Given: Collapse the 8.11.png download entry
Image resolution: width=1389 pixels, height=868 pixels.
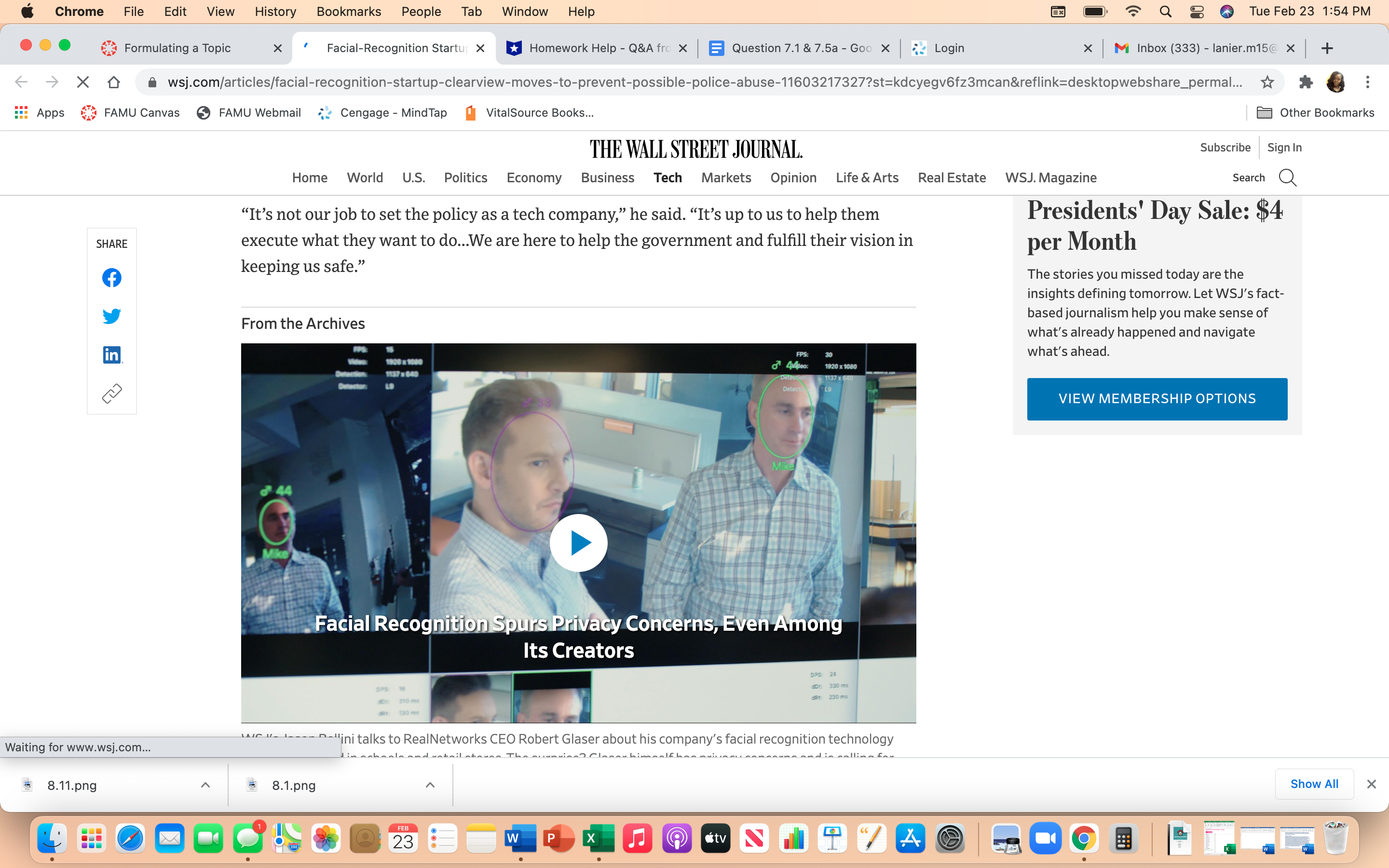Looking at the screenshot, I should (205, 785).
